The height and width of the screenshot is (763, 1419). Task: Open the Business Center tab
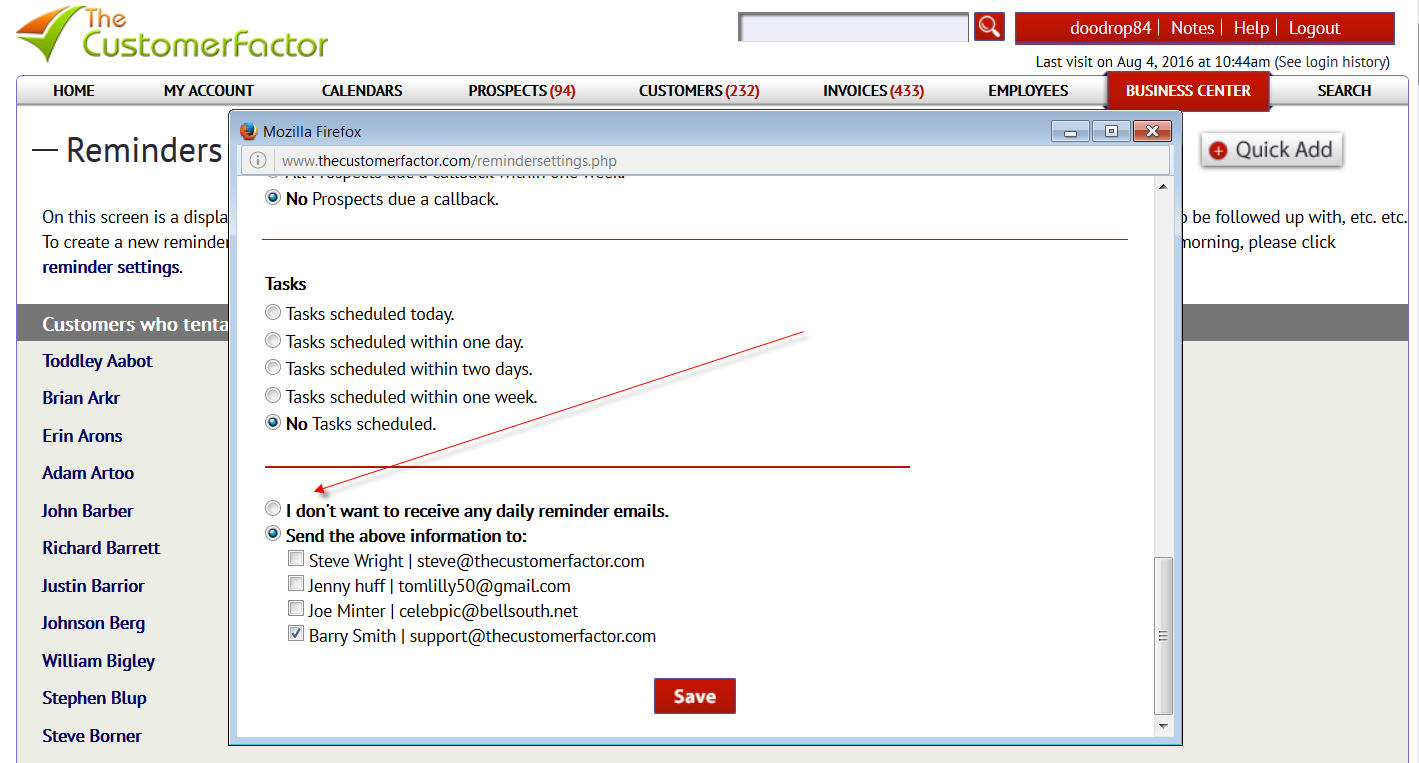tap(1187, 91)
